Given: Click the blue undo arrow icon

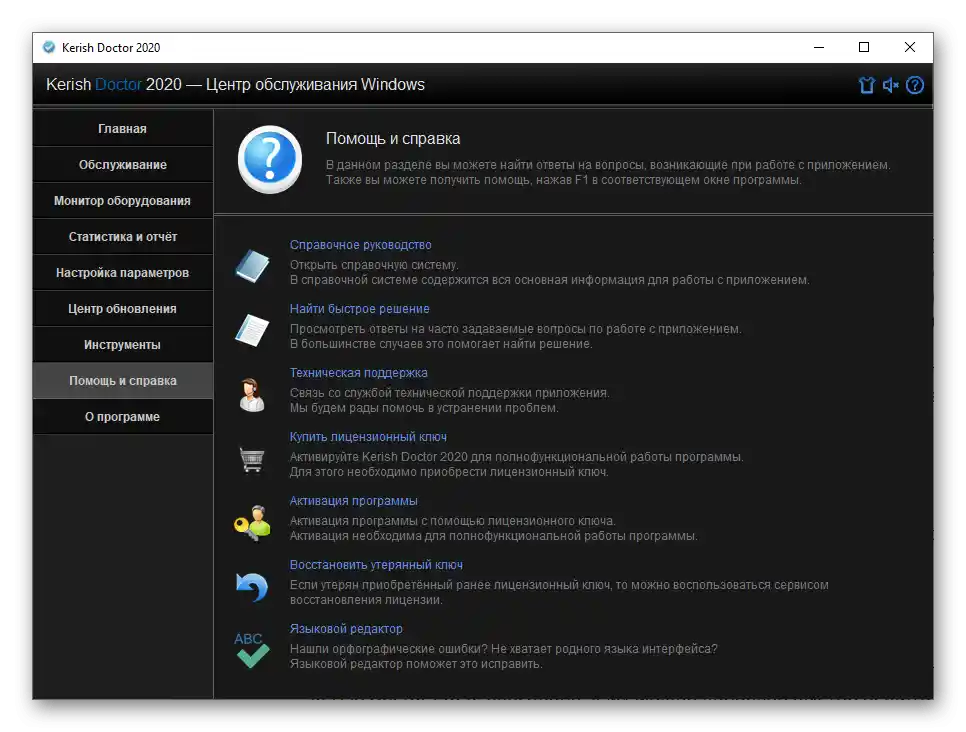Looking at the screenshot, I should (252, 587).
